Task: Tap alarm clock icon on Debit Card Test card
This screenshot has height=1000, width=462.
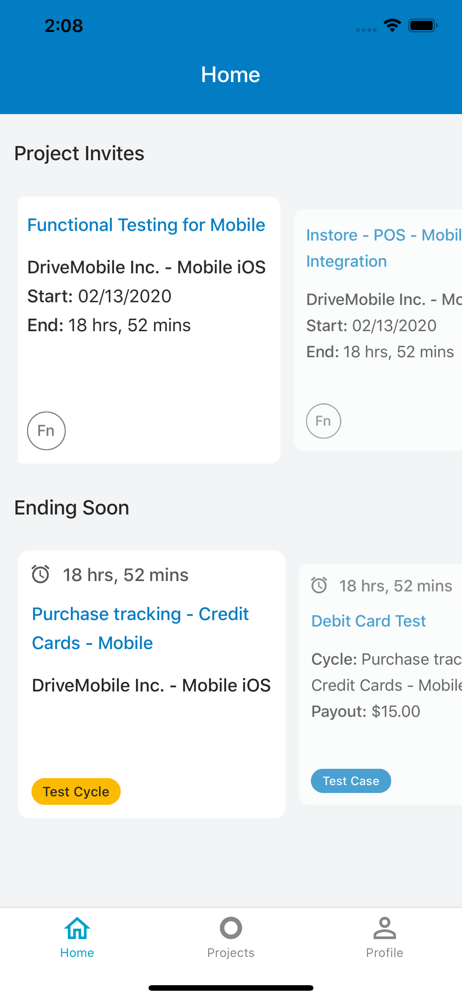Action: (319, 585)
